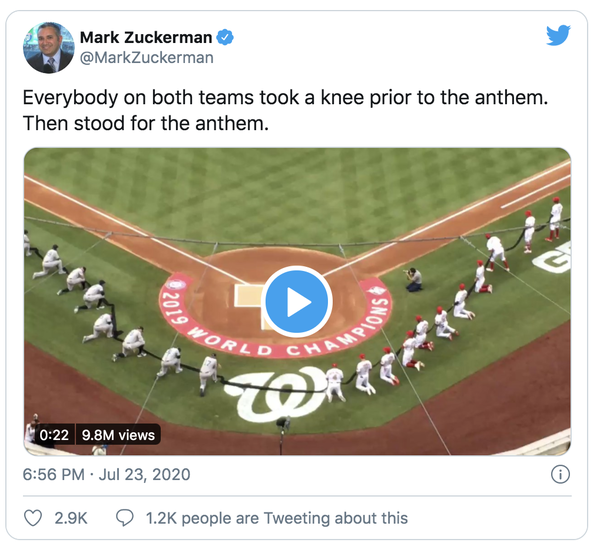Click the Twitter bird logo
The width and height of the screenshot is (610, 559).
click(558, 36)
